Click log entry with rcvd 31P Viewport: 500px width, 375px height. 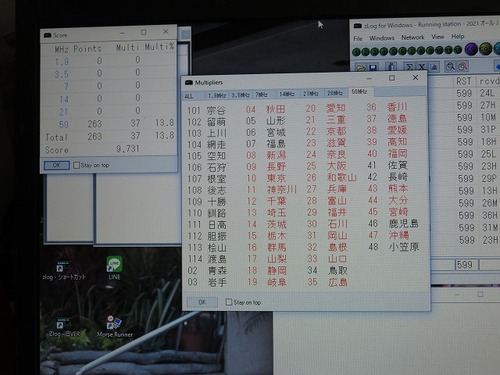pos(477,130)
